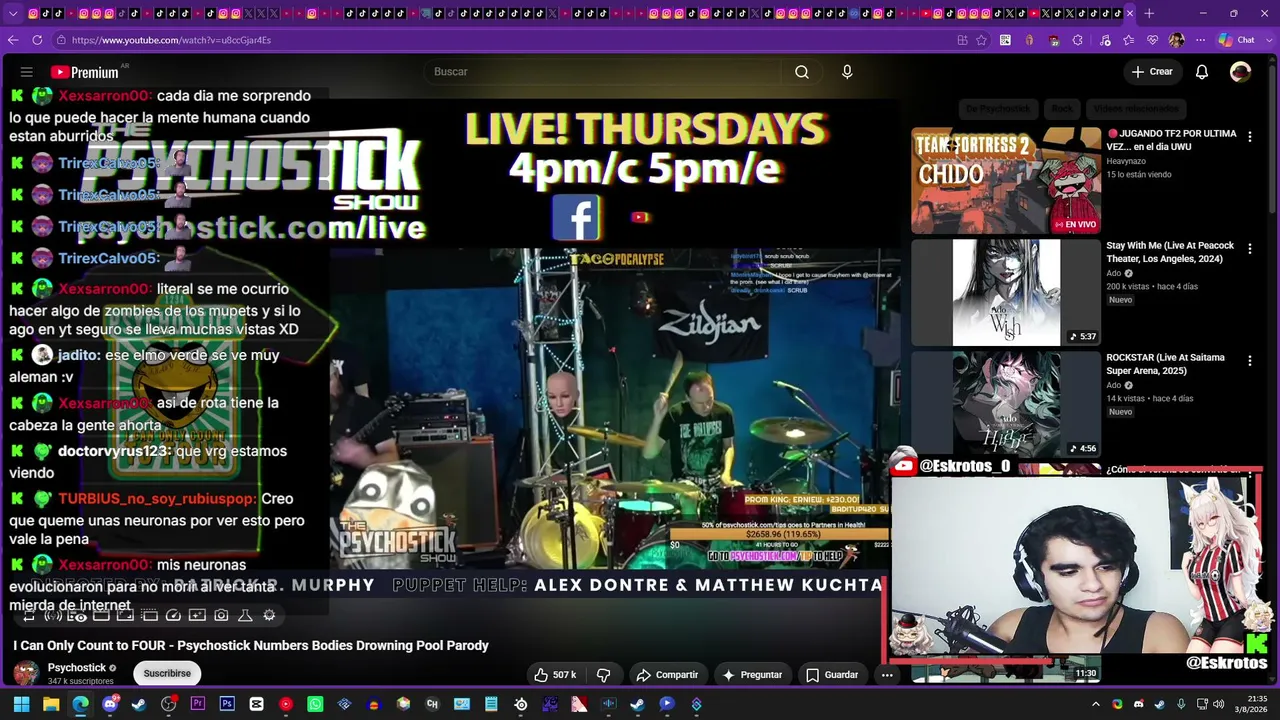This screenshot has height=720, width=1280.
Task: Launch Photoshop from the taskbar
Action: click(x=227, y=704)
